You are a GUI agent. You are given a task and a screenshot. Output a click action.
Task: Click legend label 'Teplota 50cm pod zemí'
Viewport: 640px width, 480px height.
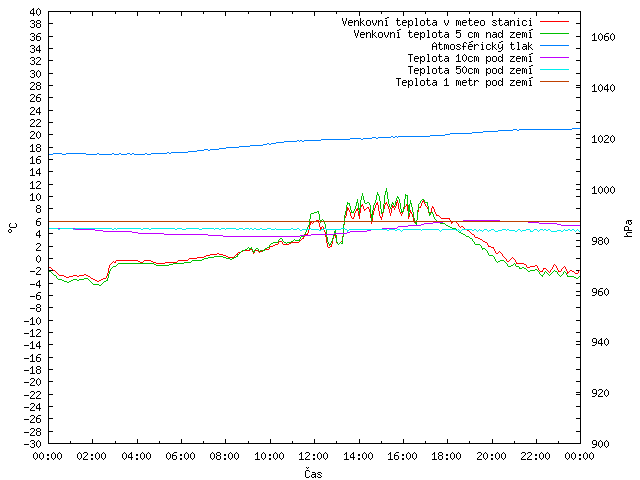470,70
